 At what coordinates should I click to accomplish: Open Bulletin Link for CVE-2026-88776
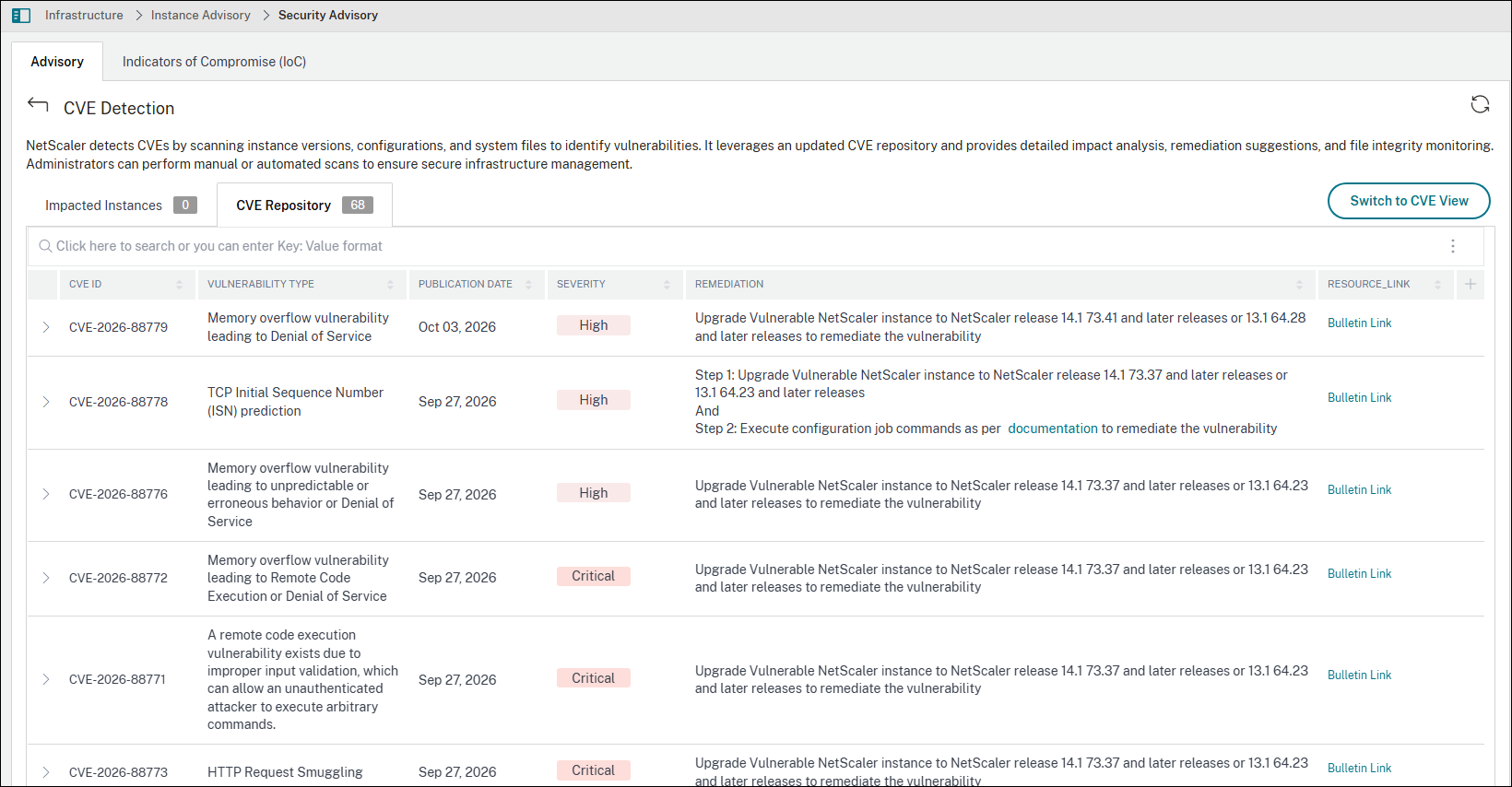[x=1359, y=490]
